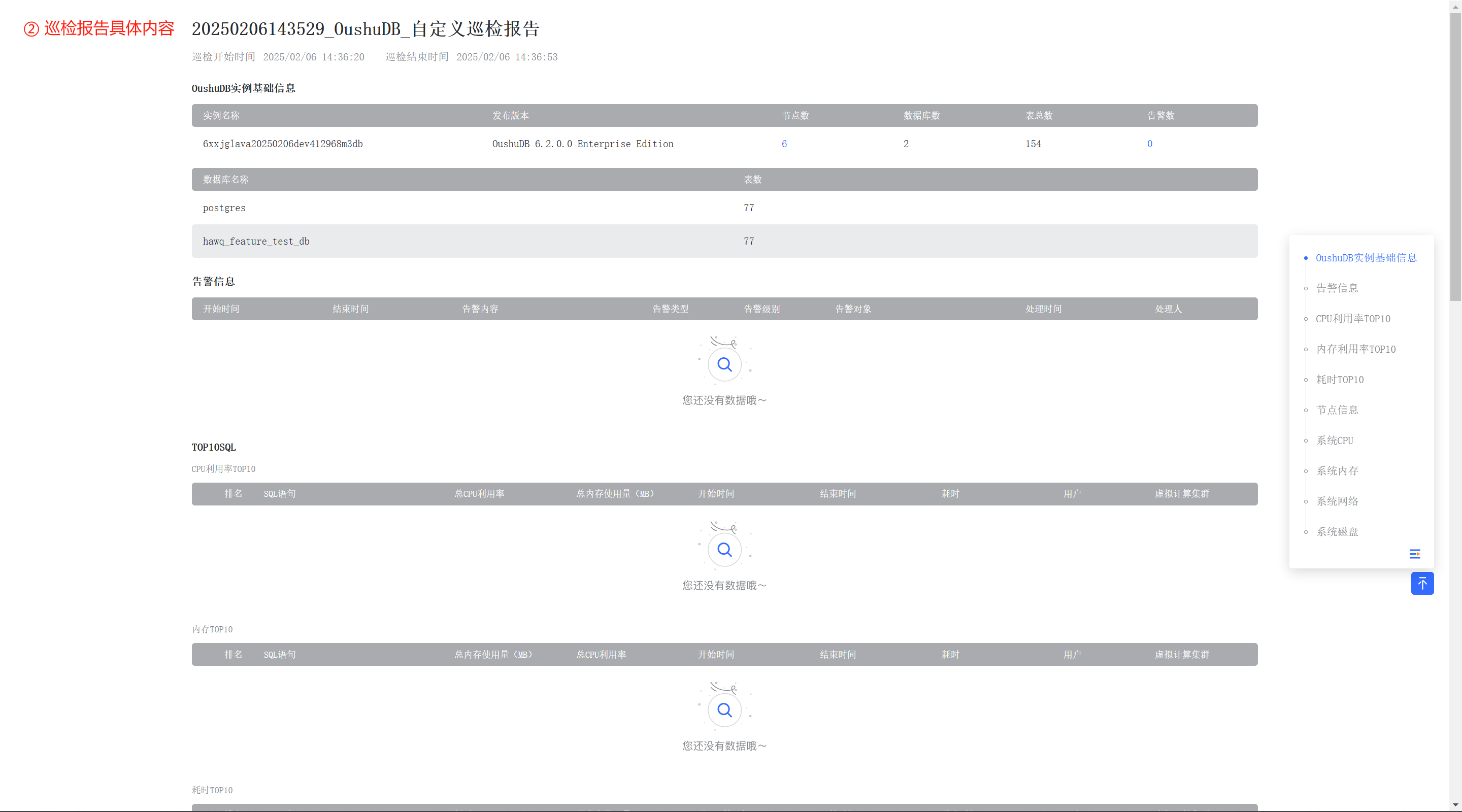Click empty-data search icon in 内存TOP10
This screenshot has width=1462, height=812.
tap(724, 710)
